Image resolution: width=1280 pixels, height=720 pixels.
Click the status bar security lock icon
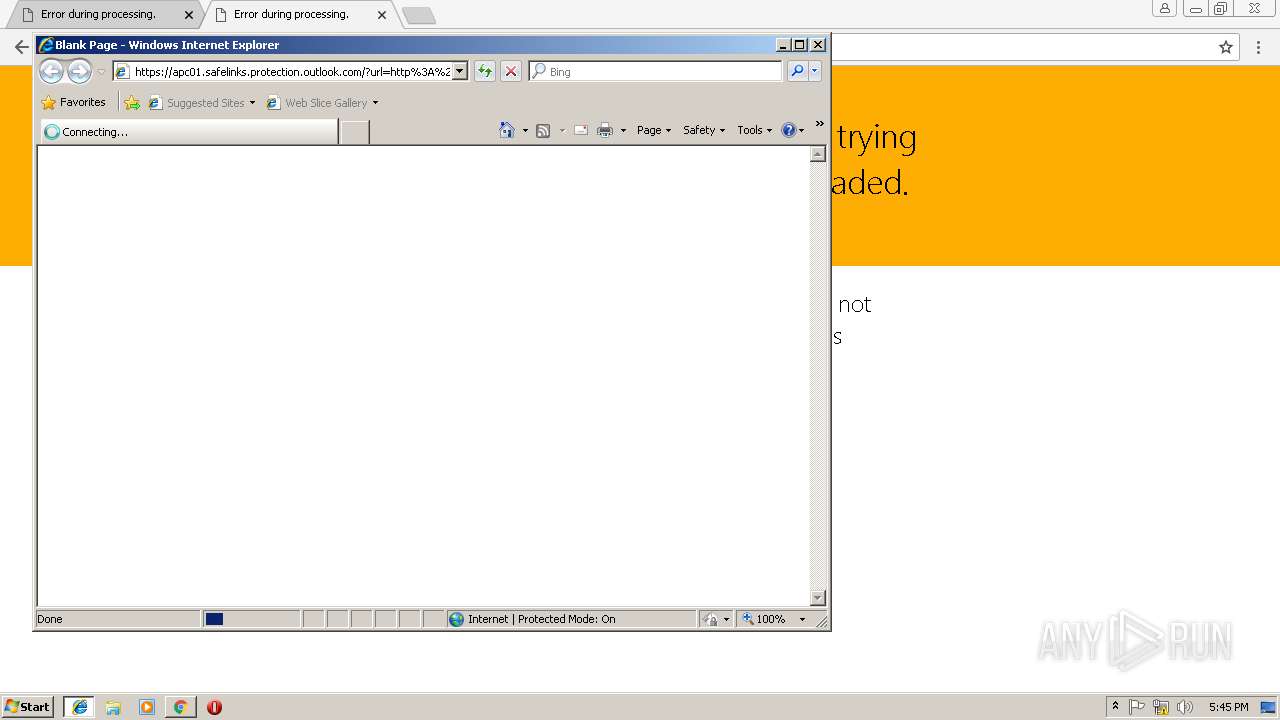710,619
